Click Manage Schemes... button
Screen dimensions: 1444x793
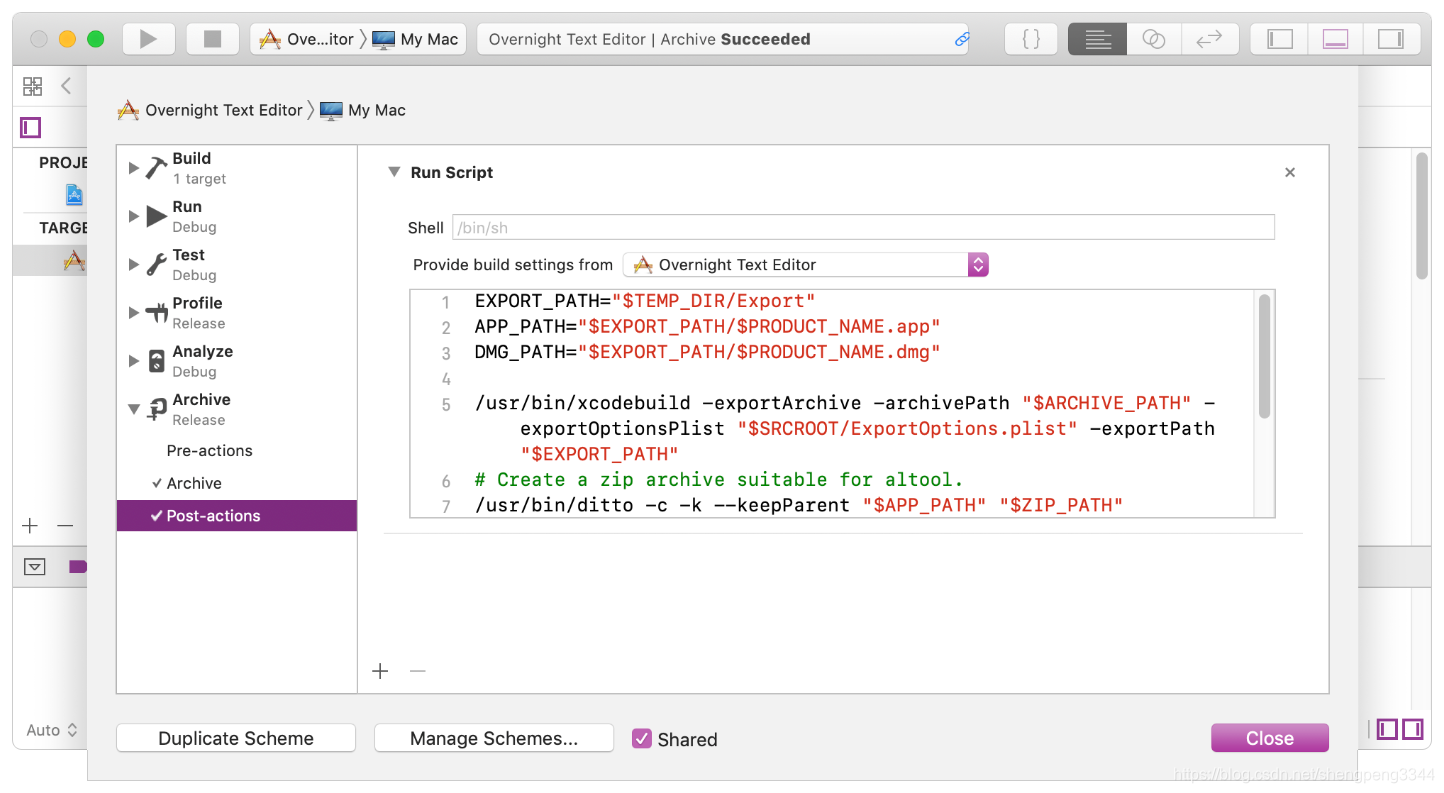pos(494,739)
